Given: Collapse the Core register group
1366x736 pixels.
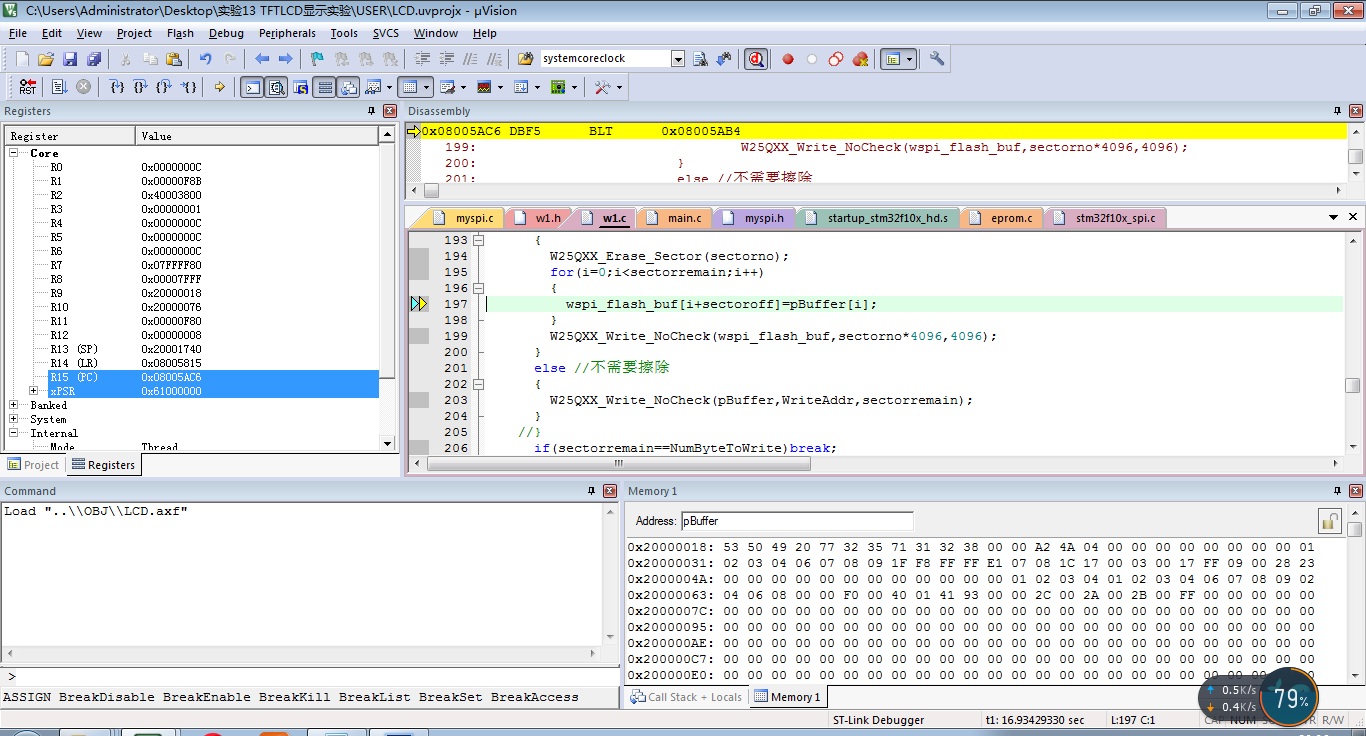Looking at the screenshot, I should (15, 153).
